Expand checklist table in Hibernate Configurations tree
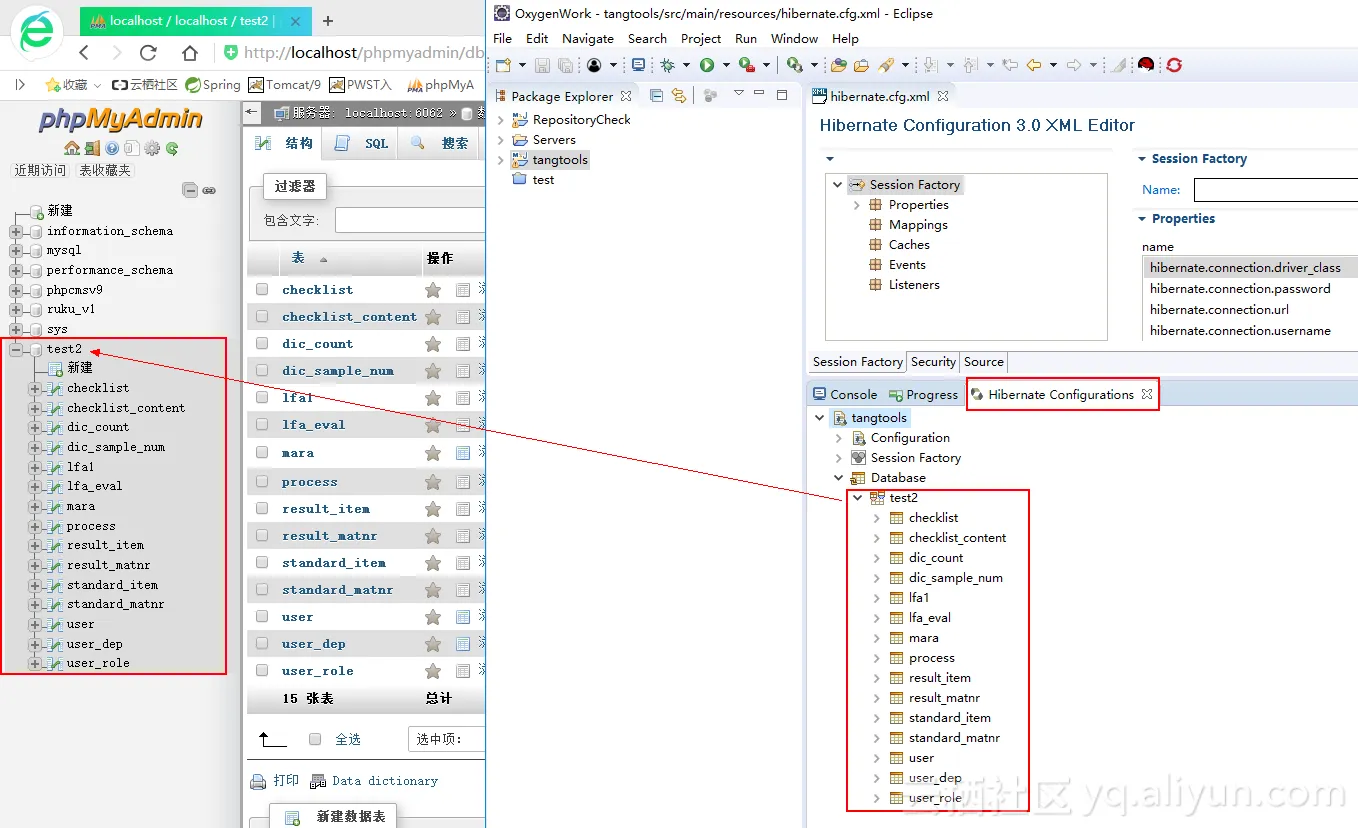This screenshot has width=1358, height=828. (x=876, y=518)
